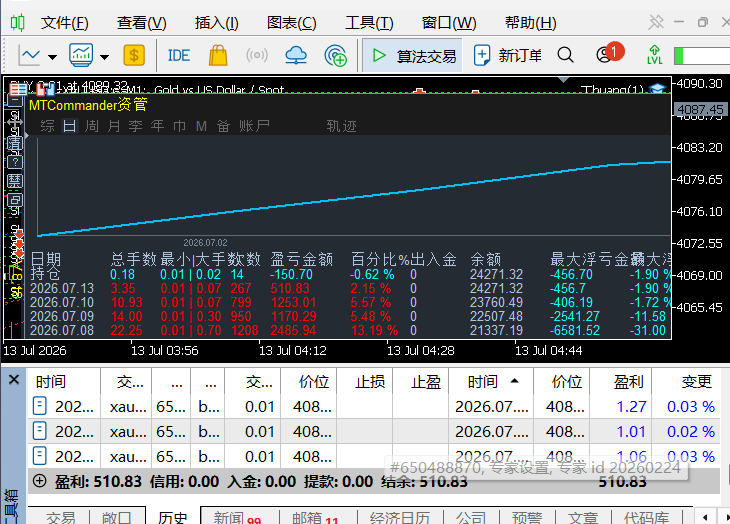730x524 pixels.
Task: Select the M tab in MTCommander
Action: (x=201, y=126)
